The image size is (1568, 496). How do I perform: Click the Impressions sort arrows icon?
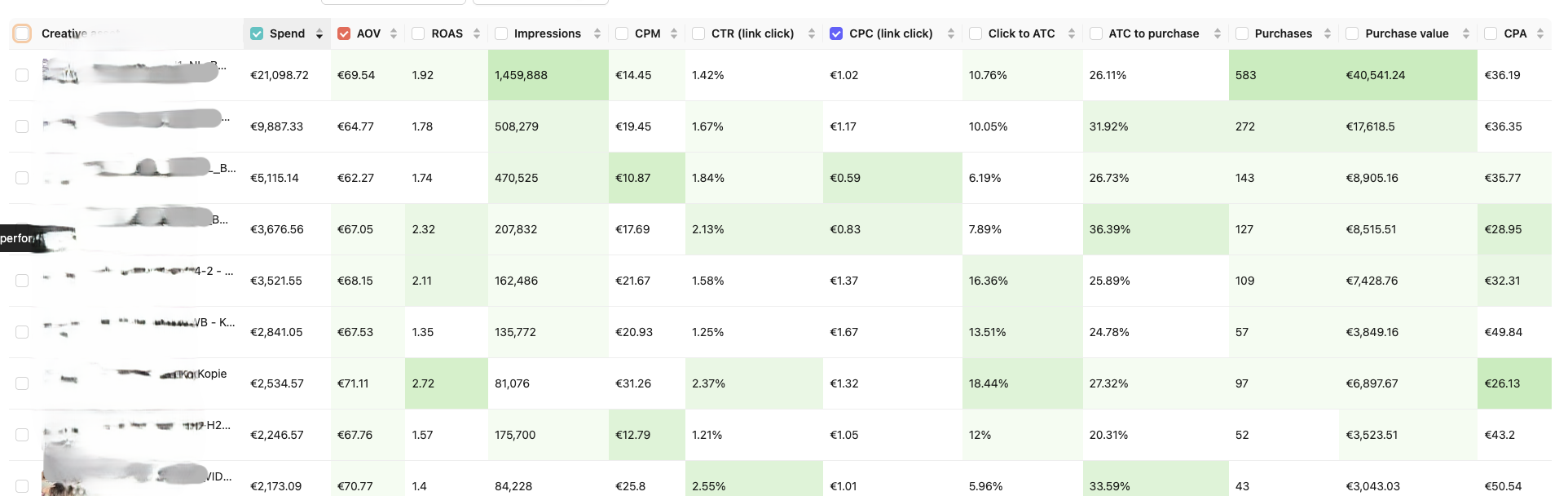click(597, 33)
